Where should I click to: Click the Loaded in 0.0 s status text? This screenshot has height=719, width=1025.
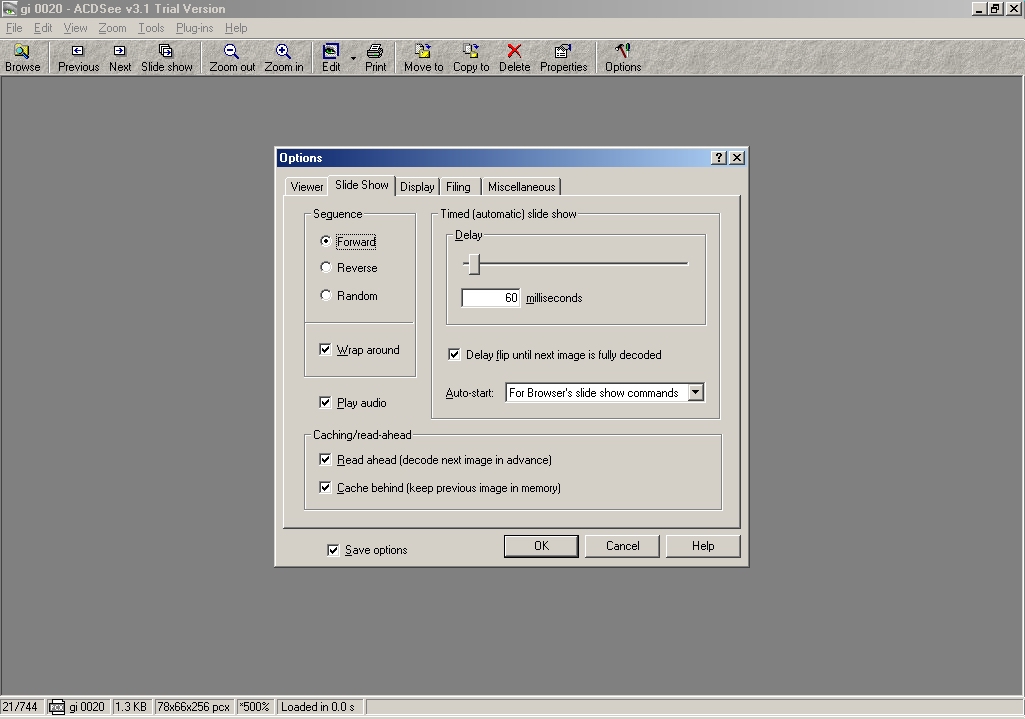click(318, 707)
